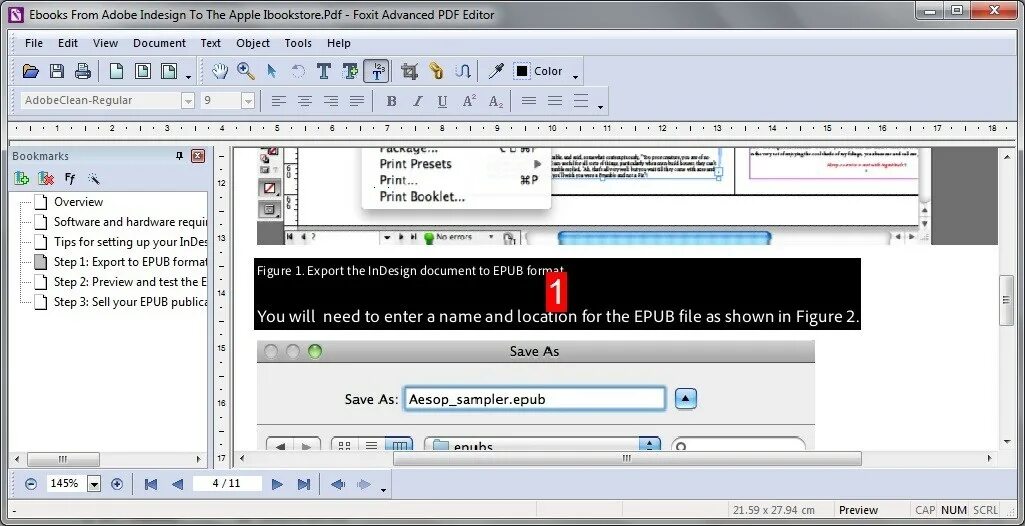1025x526 pixels.
Task: Go to the previous page
Action: point(176,484)
